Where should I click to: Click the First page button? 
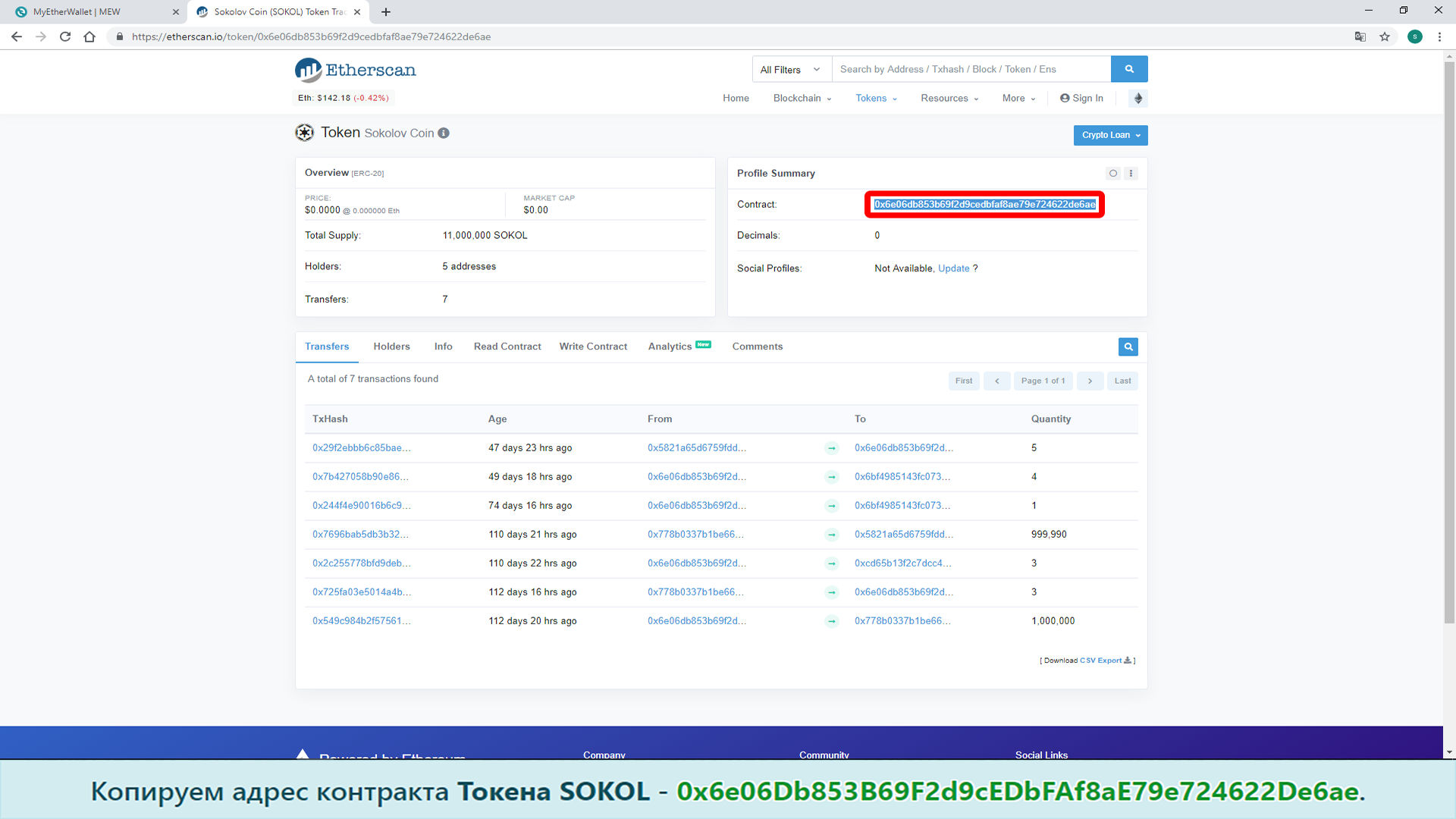tap(964, 381)
